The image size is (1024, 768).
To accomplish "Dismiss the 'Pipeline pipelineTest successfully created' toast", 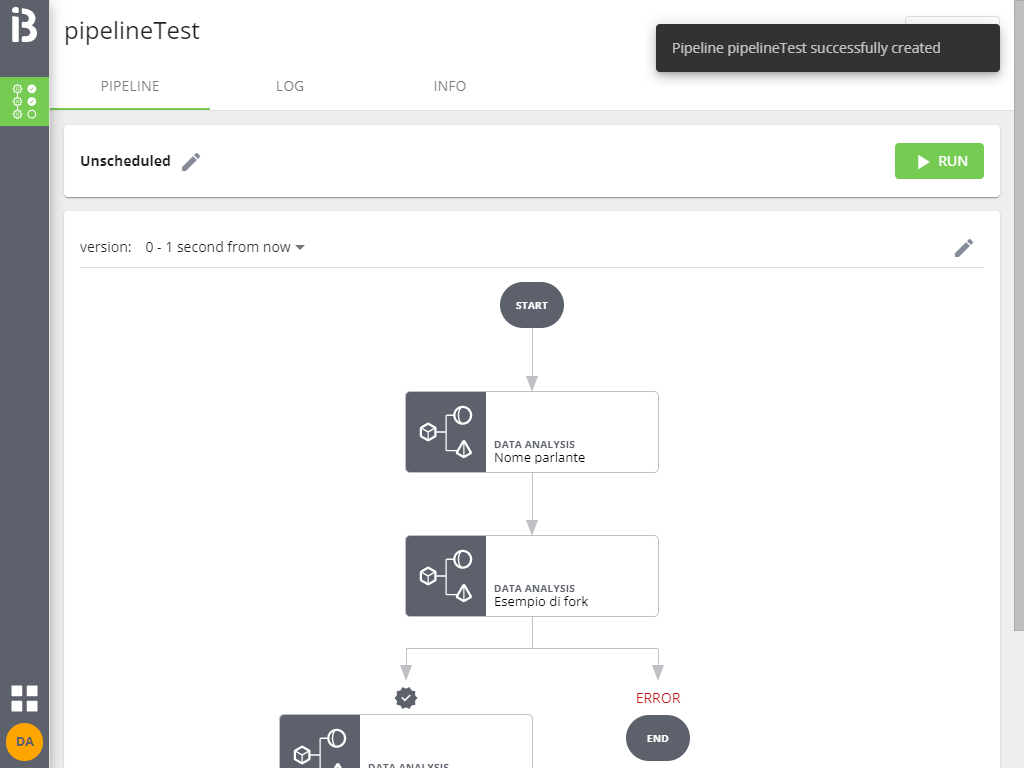I will coord(827,47).
